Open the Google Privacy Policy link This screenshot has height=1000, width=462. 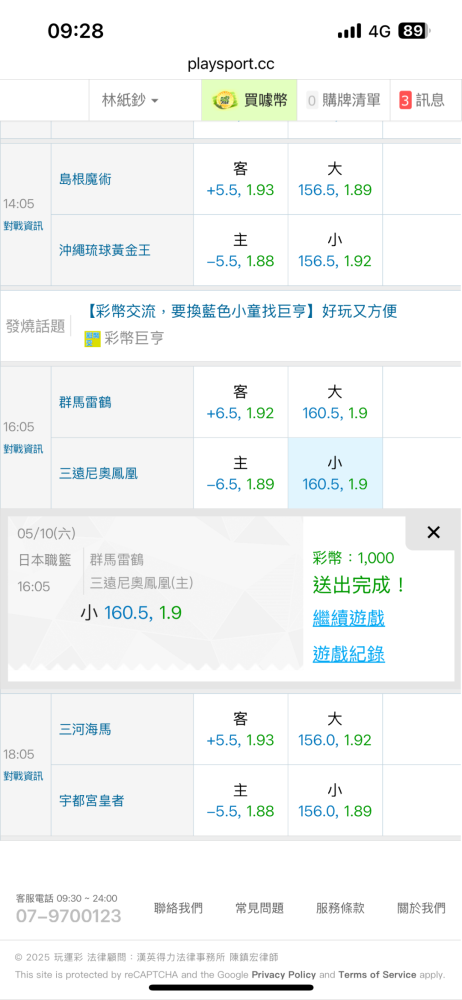coord(283,974)
